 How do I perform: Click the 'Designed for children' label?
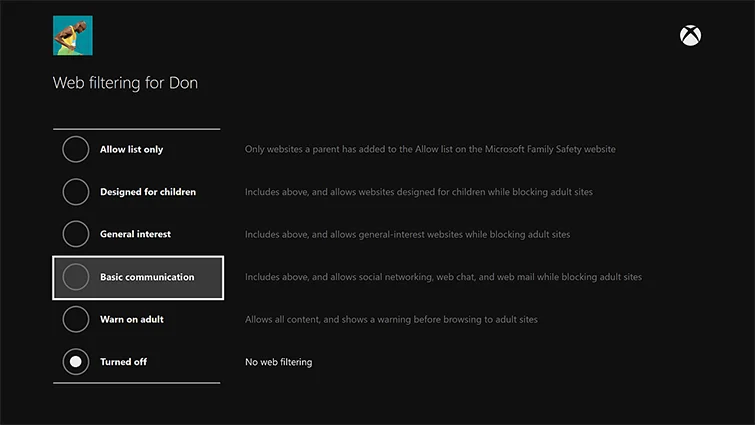pos(148,192)
